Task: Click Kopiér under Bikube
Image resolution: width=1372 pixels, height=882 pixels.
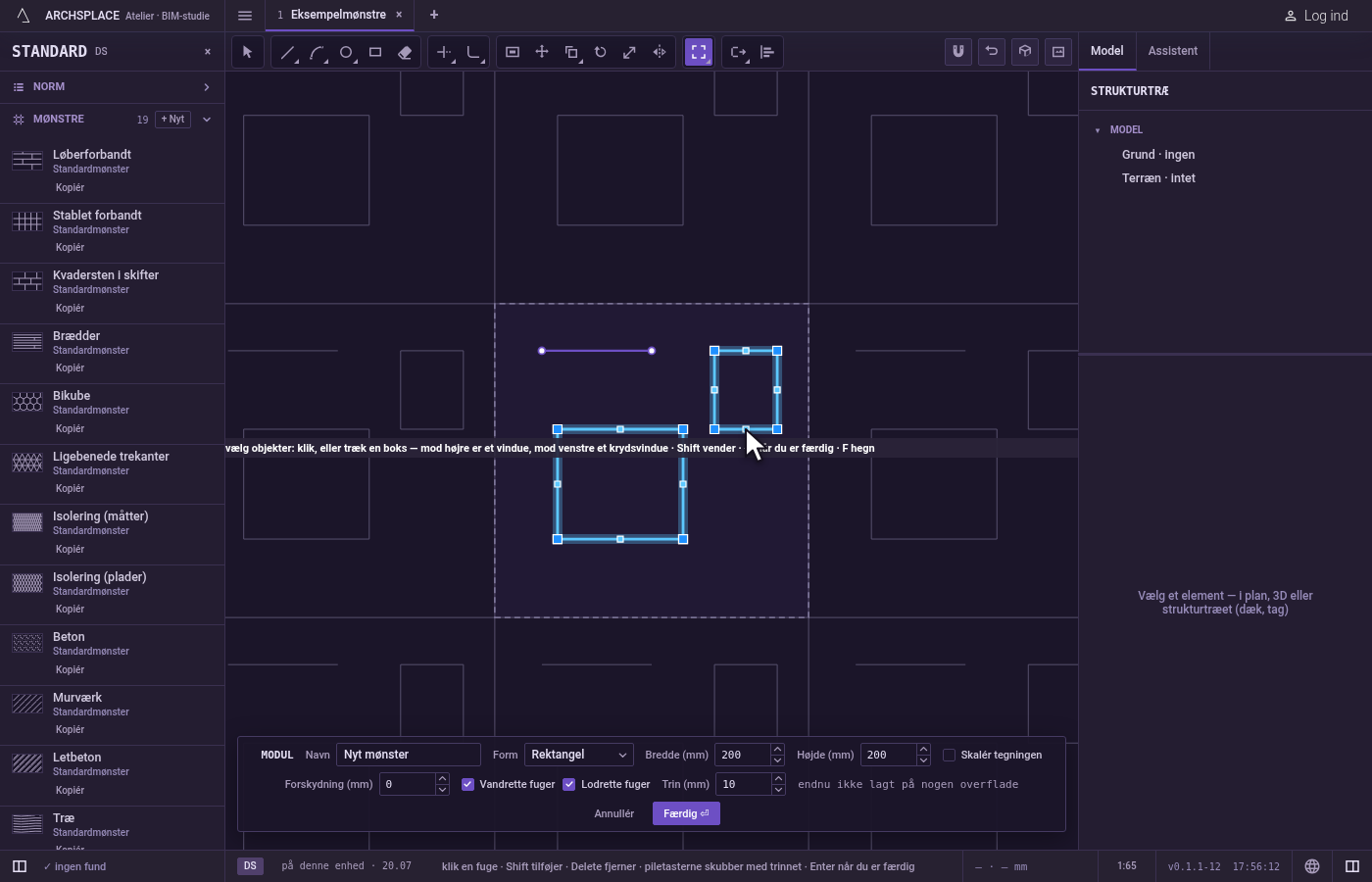Action: pos(70,428)
